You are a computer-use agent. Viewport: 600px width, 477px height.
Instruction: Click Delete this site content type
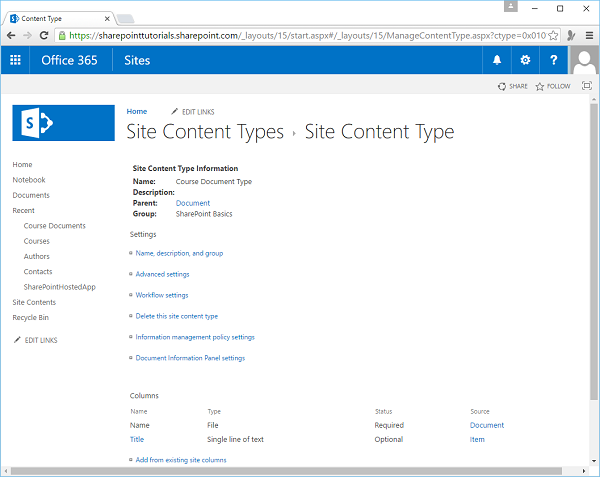176,316
